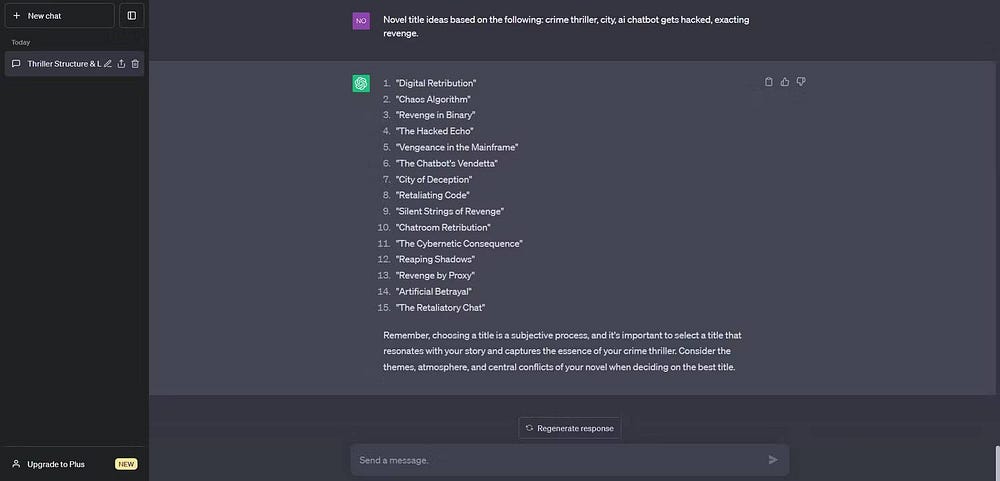Viewport: 1000px width, 481px height.
Task: Rename the Thriller Structure chat
Action: click(108, 64)
